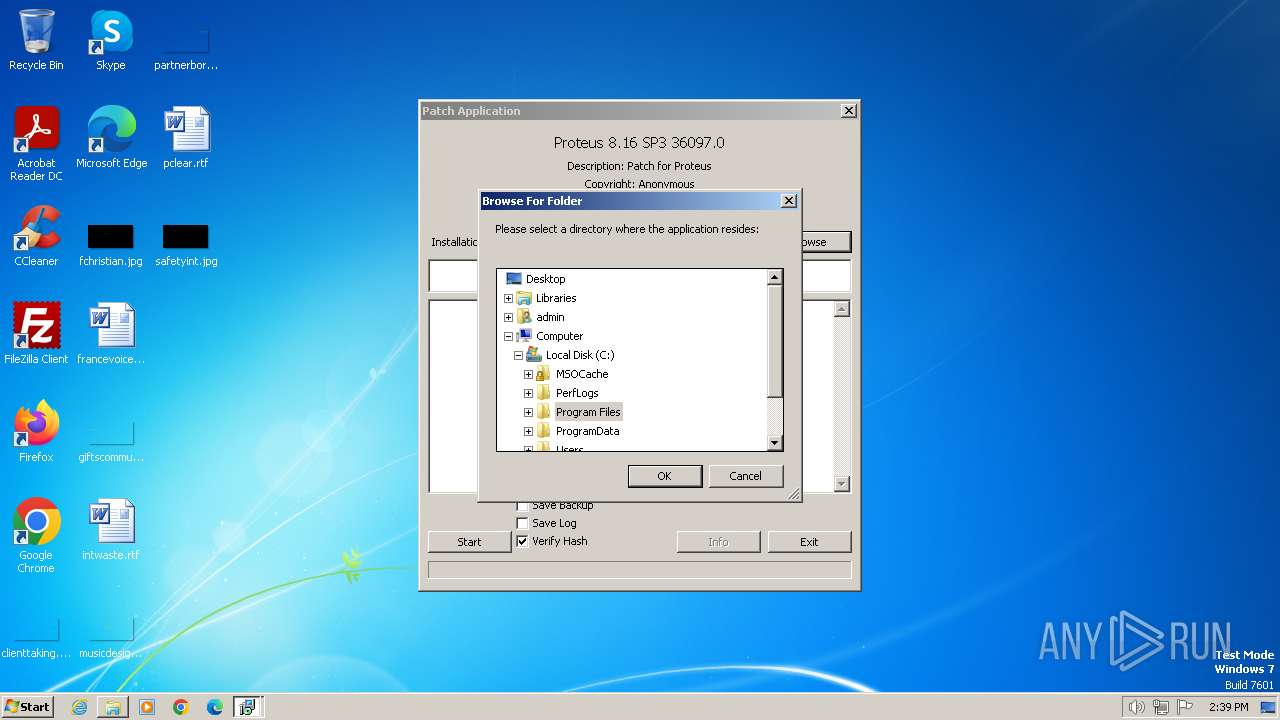The image size is (1280, 720).
Task: Launch Google Chrome desktop shortcut
Action: (36, 536)
